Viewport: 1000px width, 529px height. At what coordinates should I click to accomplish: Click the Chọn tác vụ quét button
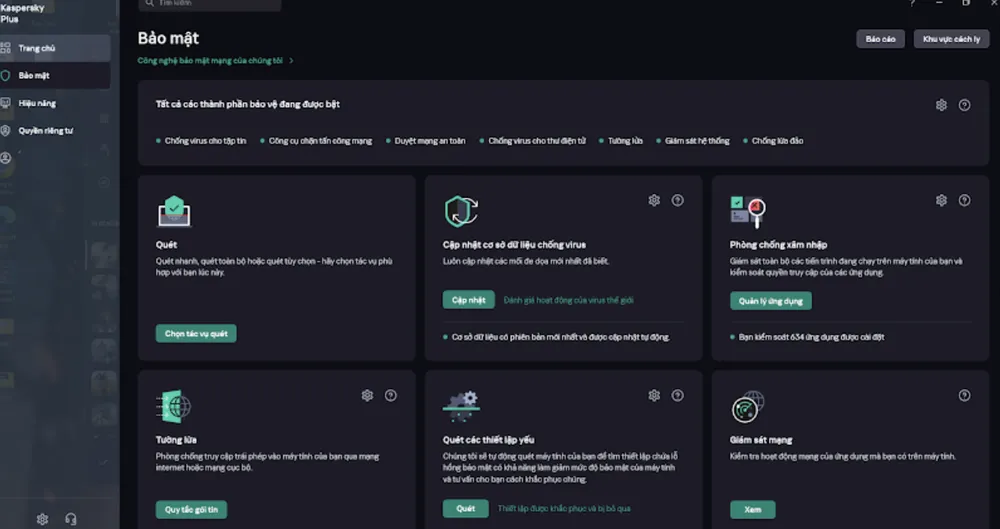click(196, 334)
